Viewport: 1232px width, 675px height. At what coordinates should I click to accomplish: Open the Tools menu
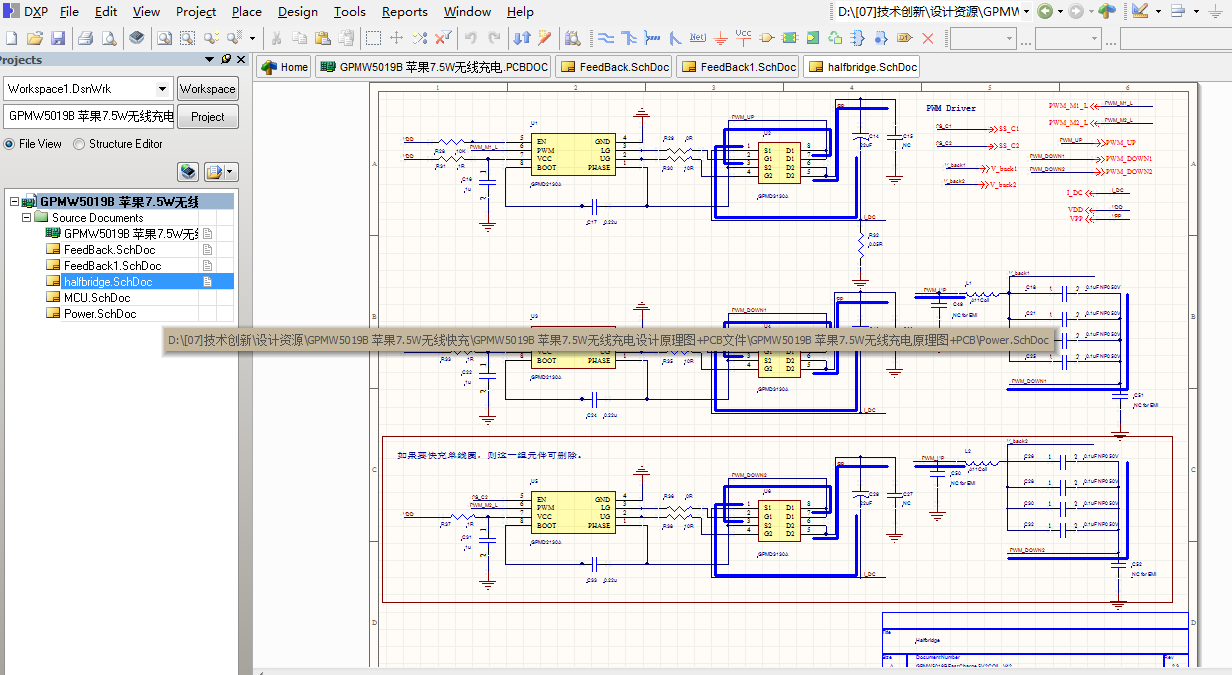tap(349, 12)
